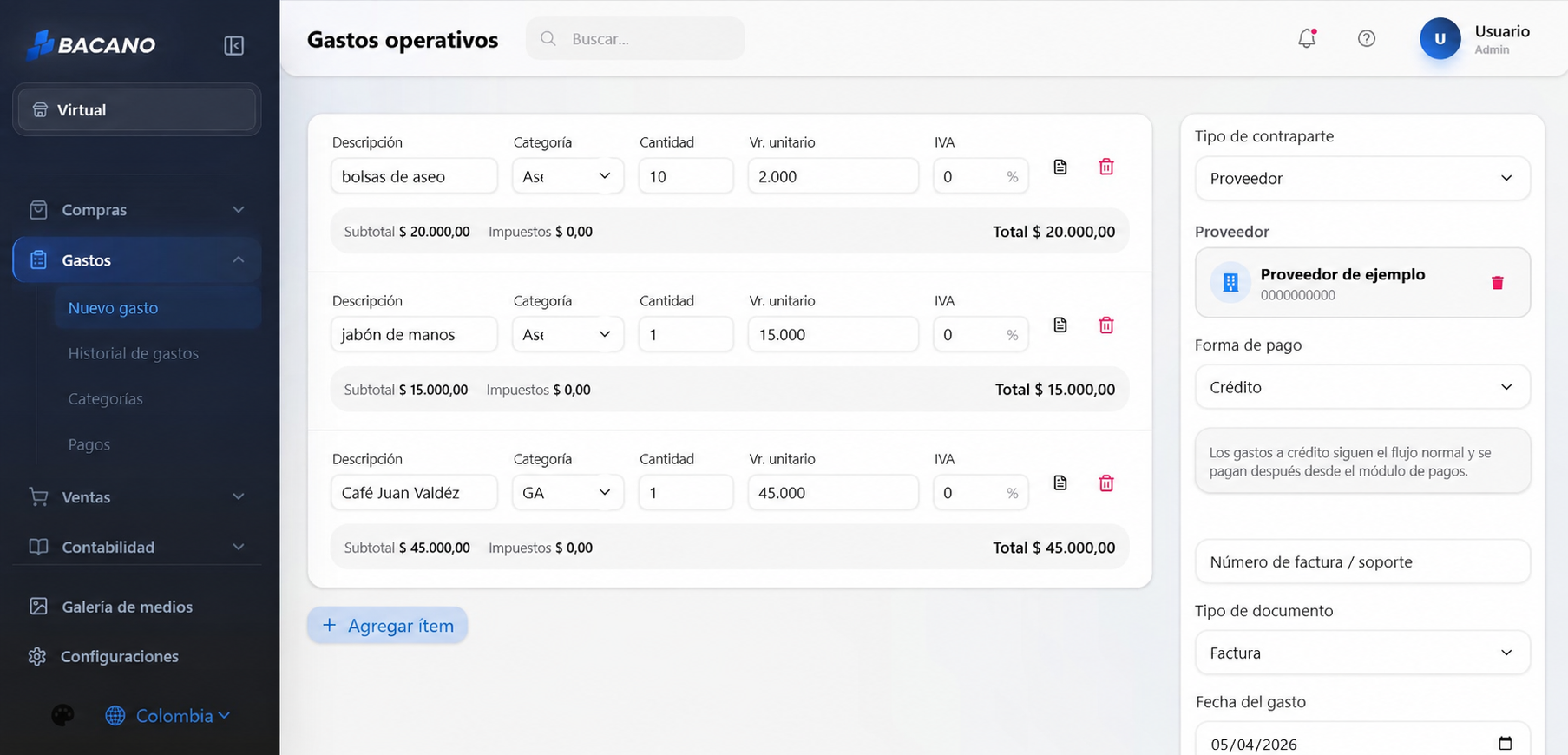Open notes icon for jabón de manos item

1060,325
